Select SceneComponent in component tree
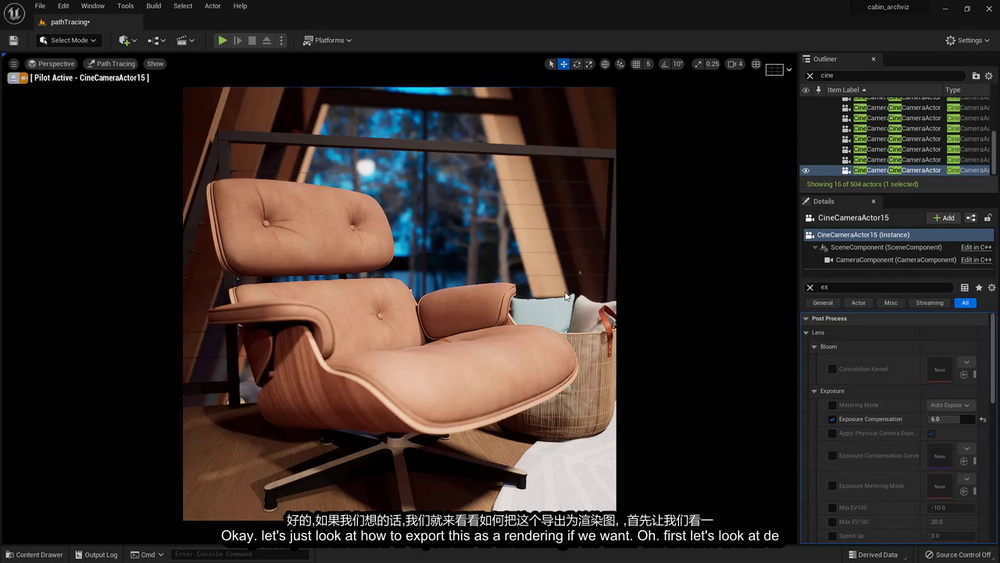This screenshot has width=1000, height=563. [885, 247]
